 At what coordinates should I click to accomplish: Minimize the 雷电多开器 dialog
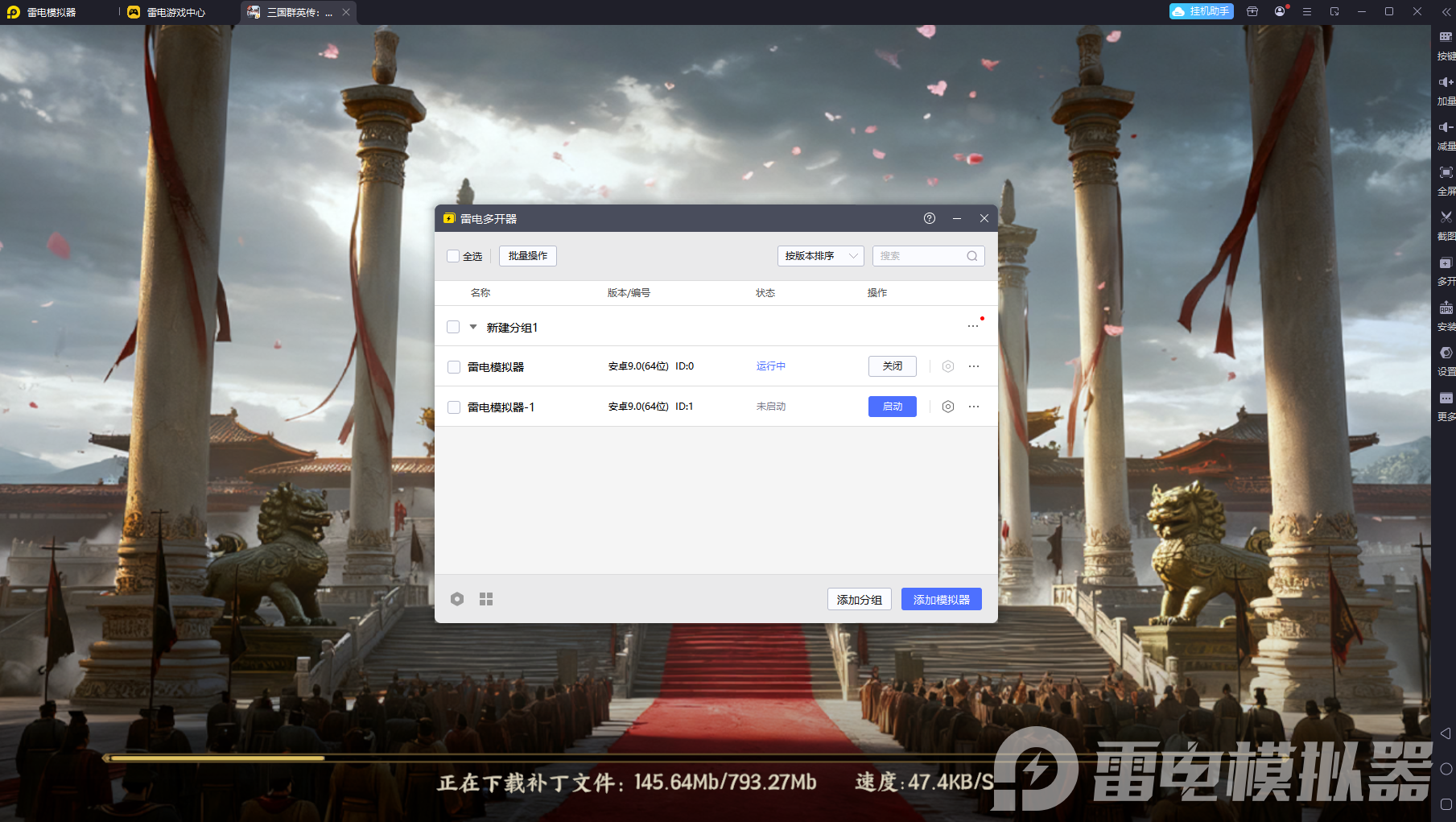point(957,218)
